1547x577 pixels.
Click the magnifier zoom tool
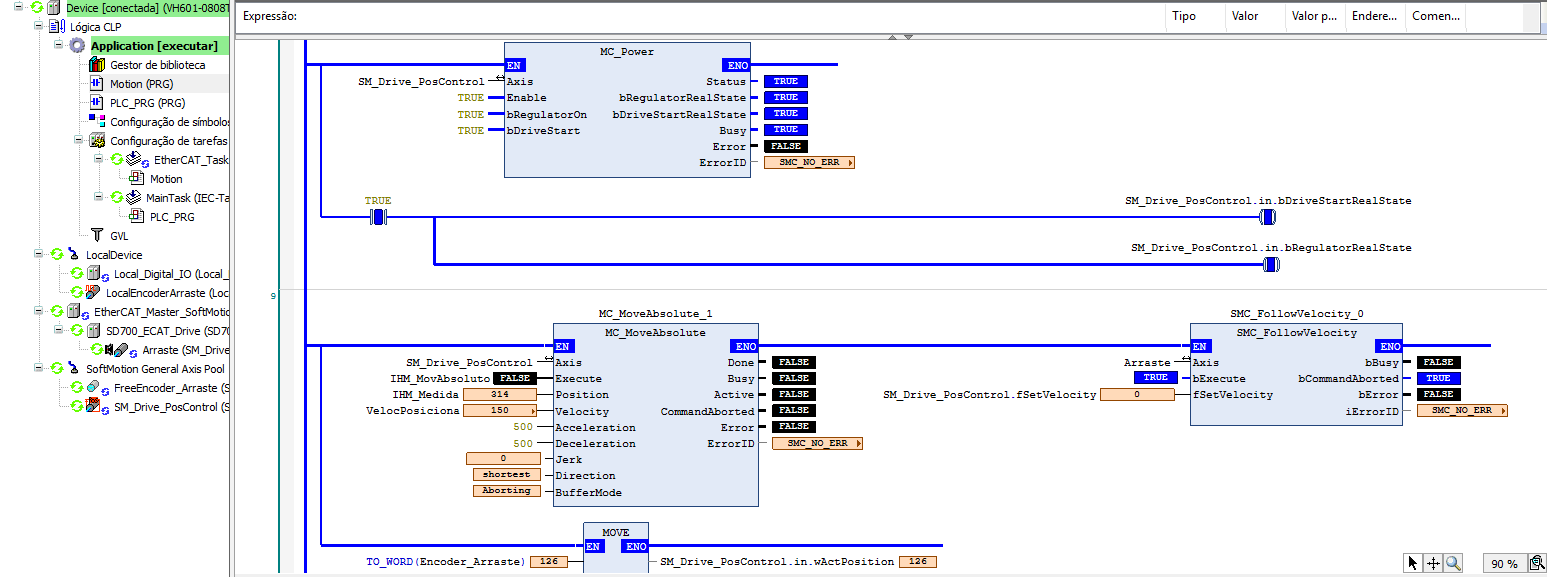coord(1453,563)
